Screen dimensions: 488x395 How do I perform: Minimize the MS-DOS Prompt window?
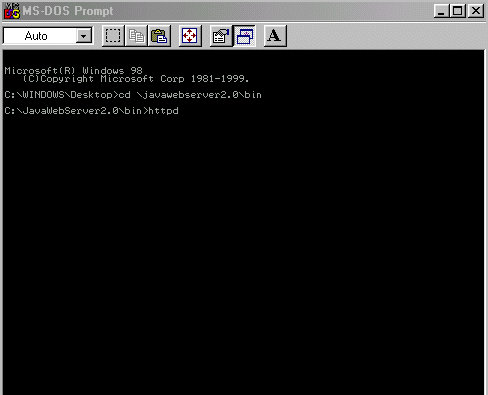pos(442,11)
